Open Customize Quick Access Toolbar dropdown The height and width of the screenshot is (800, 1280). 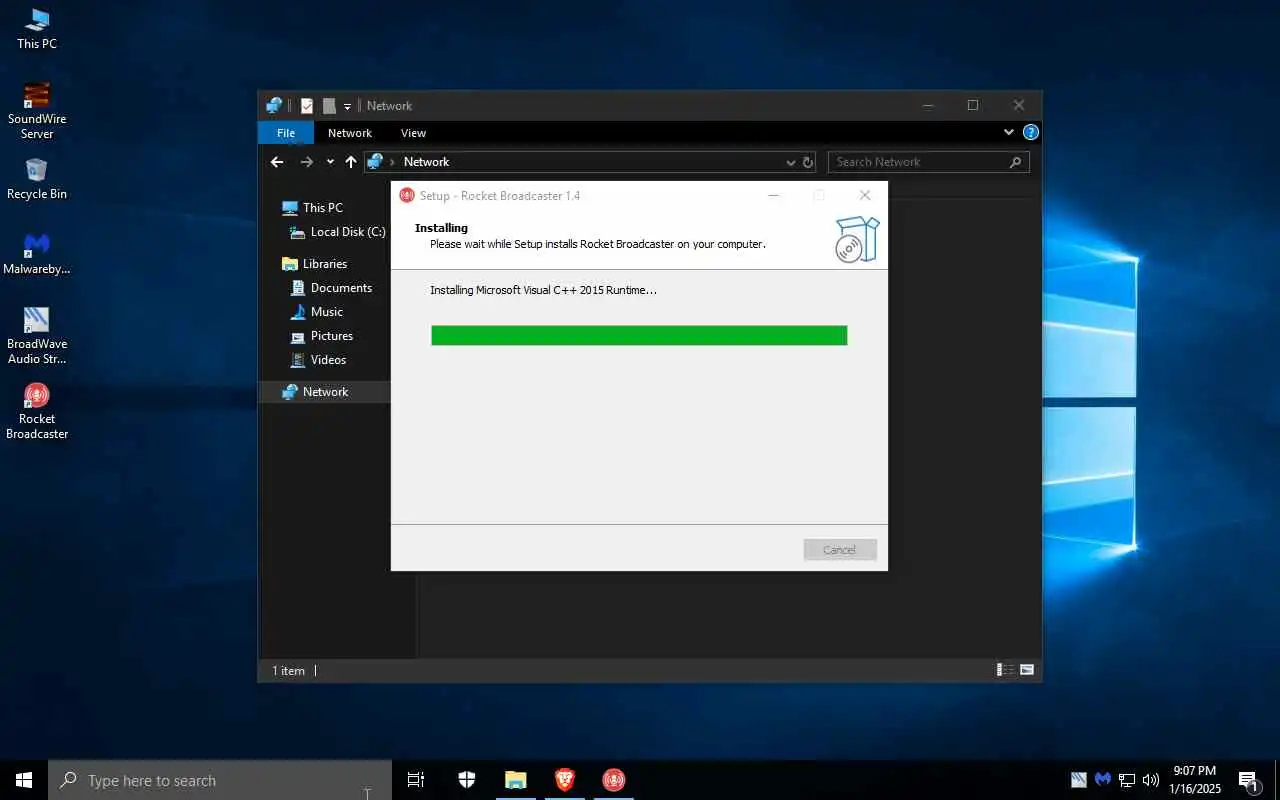coord(348,106)
